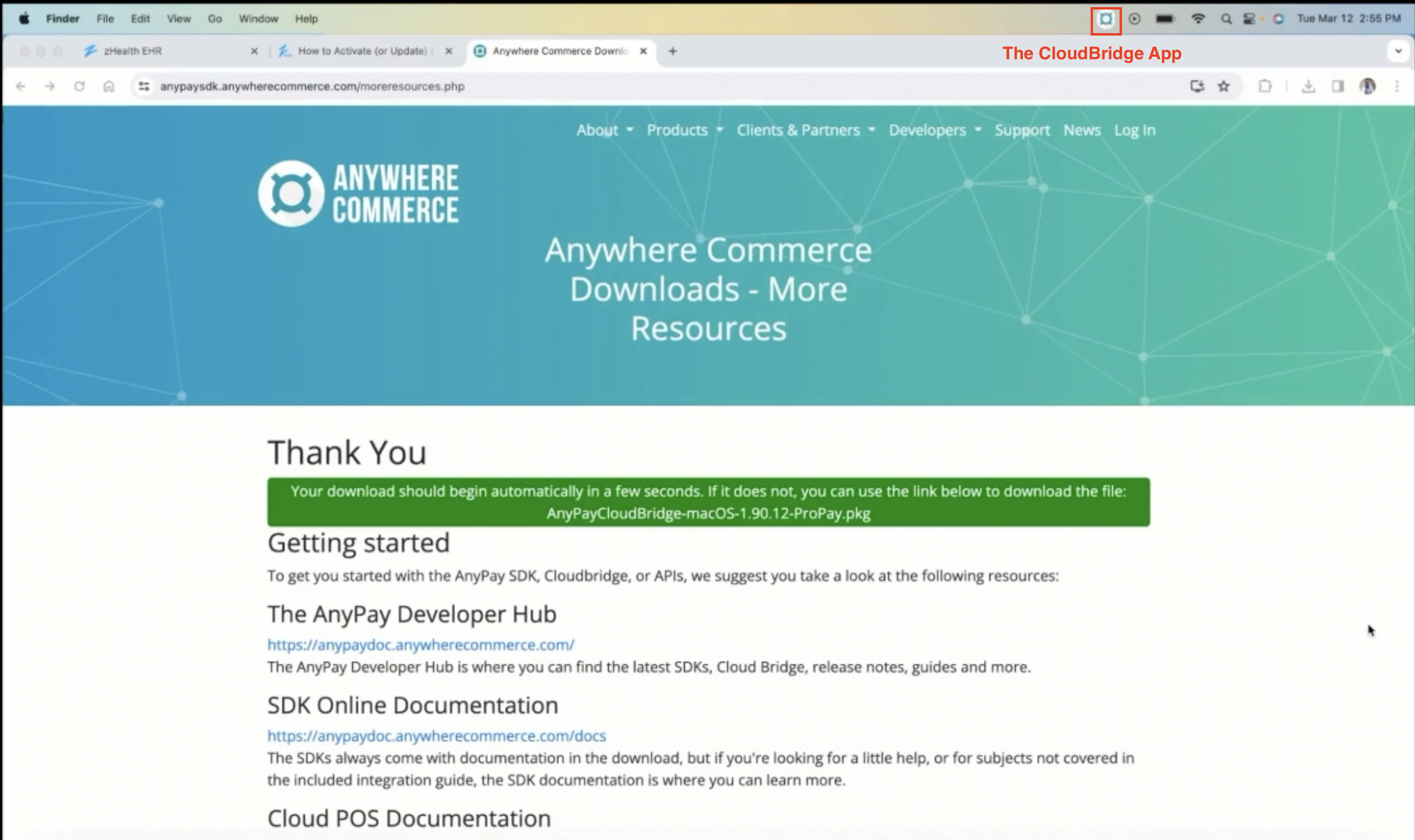Open the Help menu
This screenshot has height=840, width=1415.
pos(306,18)
